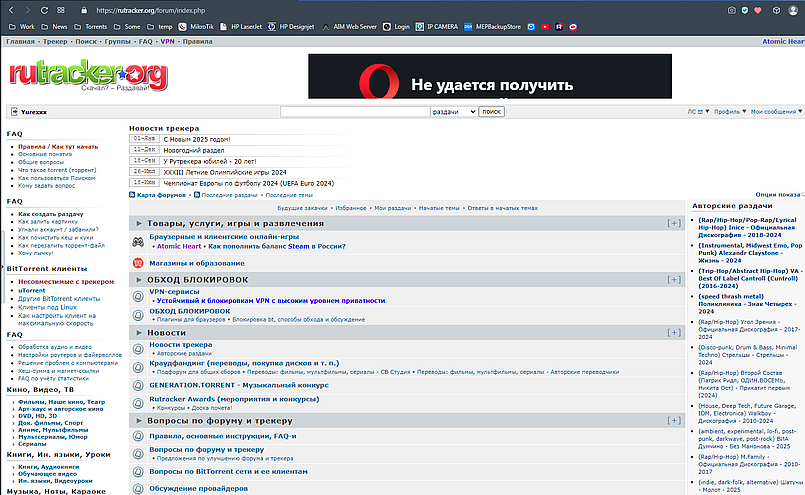Open the snapshot camera icon in address bar

[x=732, y=10]
